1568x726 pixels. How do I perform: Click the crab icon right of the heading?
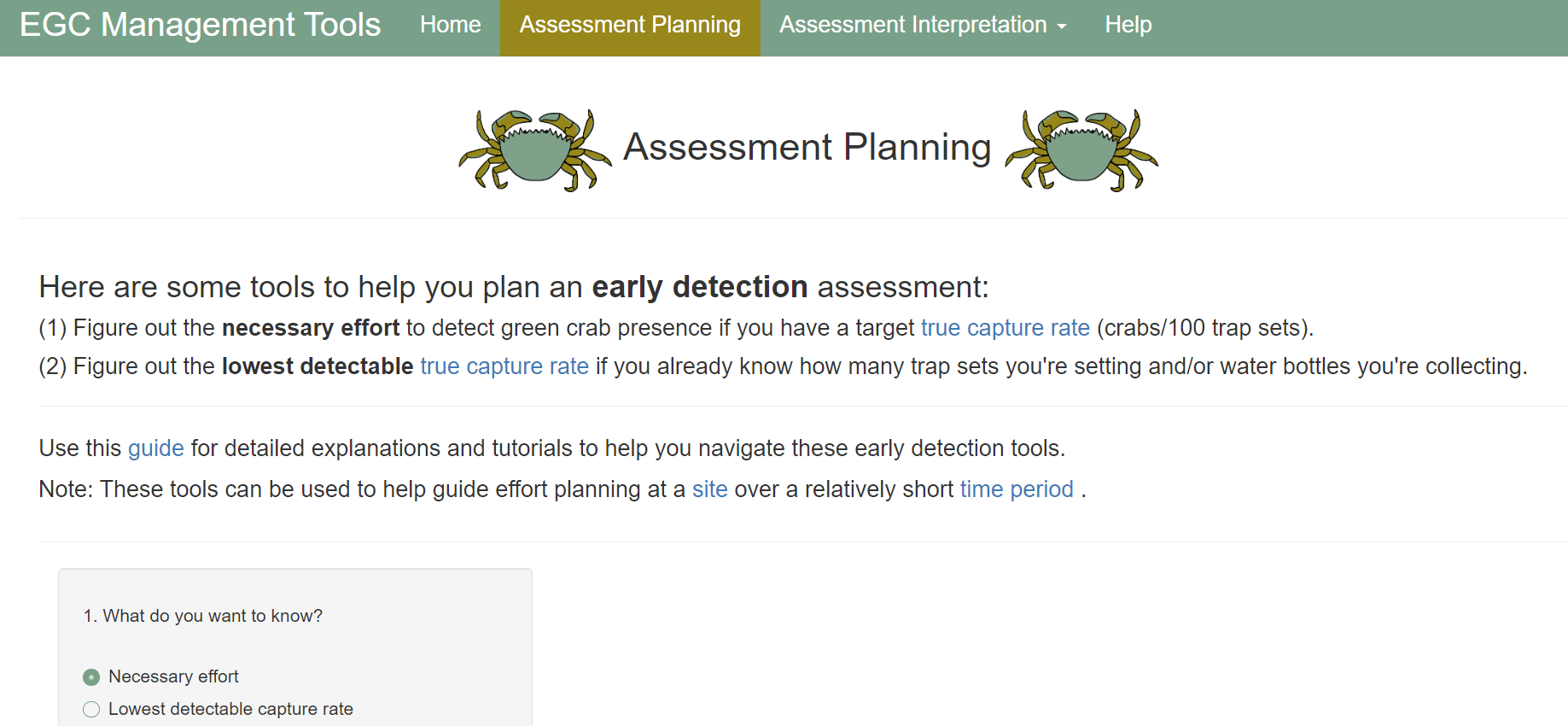click(1081, 149)
